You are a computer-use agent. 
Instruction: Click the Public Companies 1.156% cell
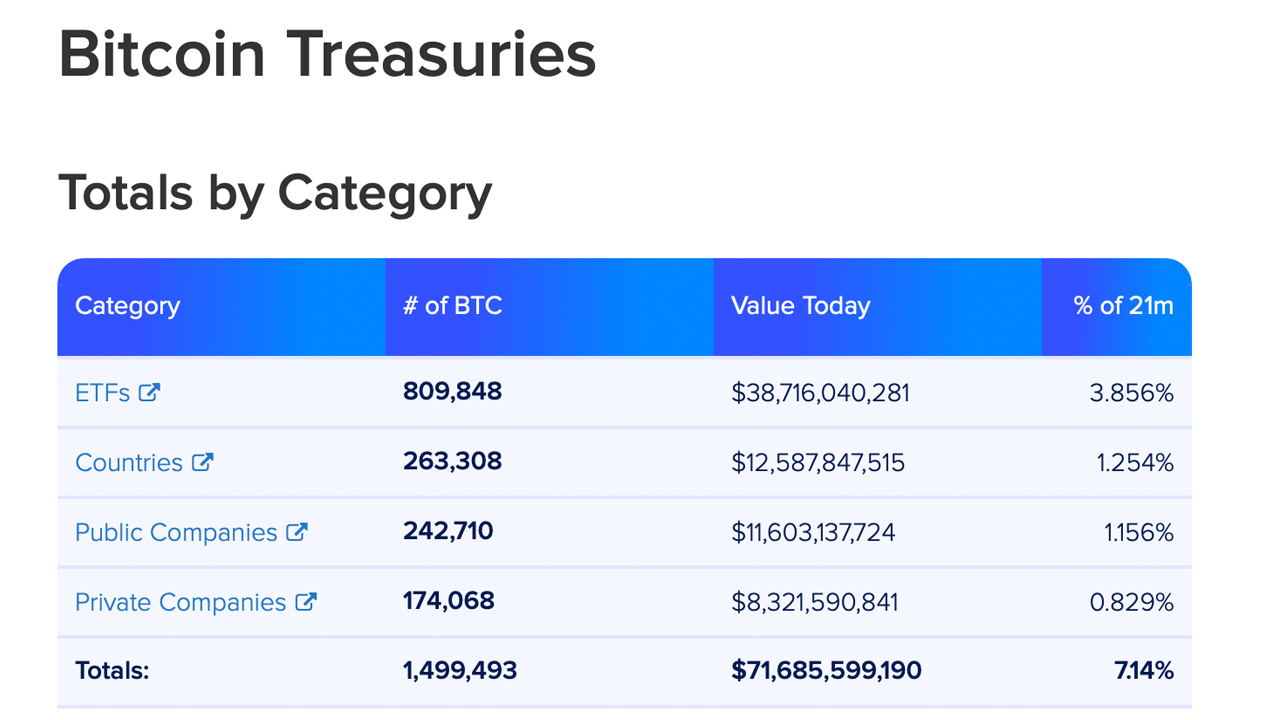pyautogui.click(x=1138, y=533)
